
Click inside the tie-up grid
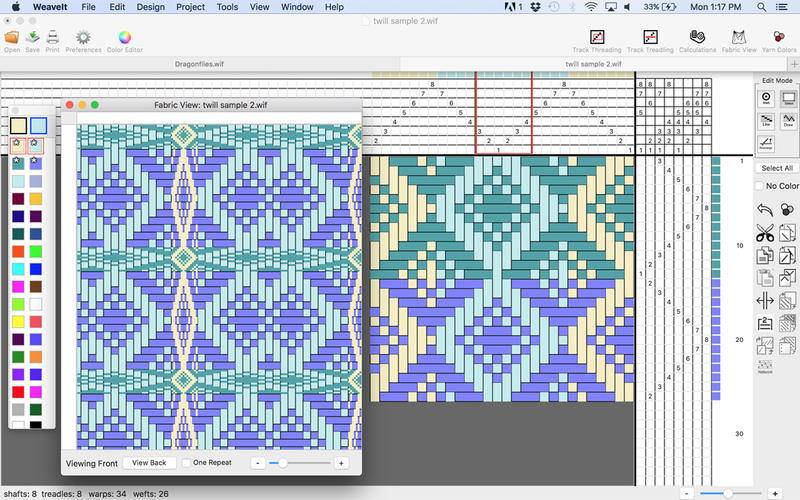(x=673, y=117)
